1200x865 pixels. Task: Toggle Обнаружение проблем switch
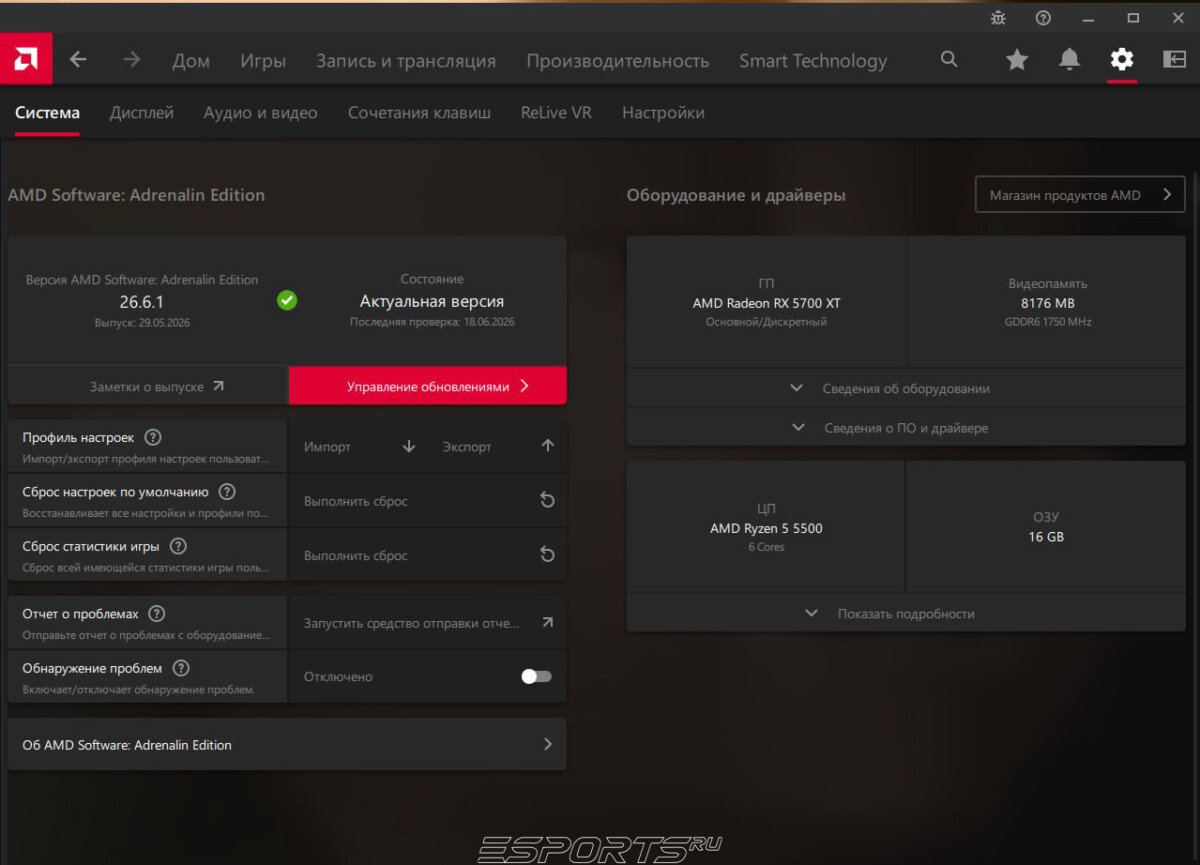click(x=536, y=677)
